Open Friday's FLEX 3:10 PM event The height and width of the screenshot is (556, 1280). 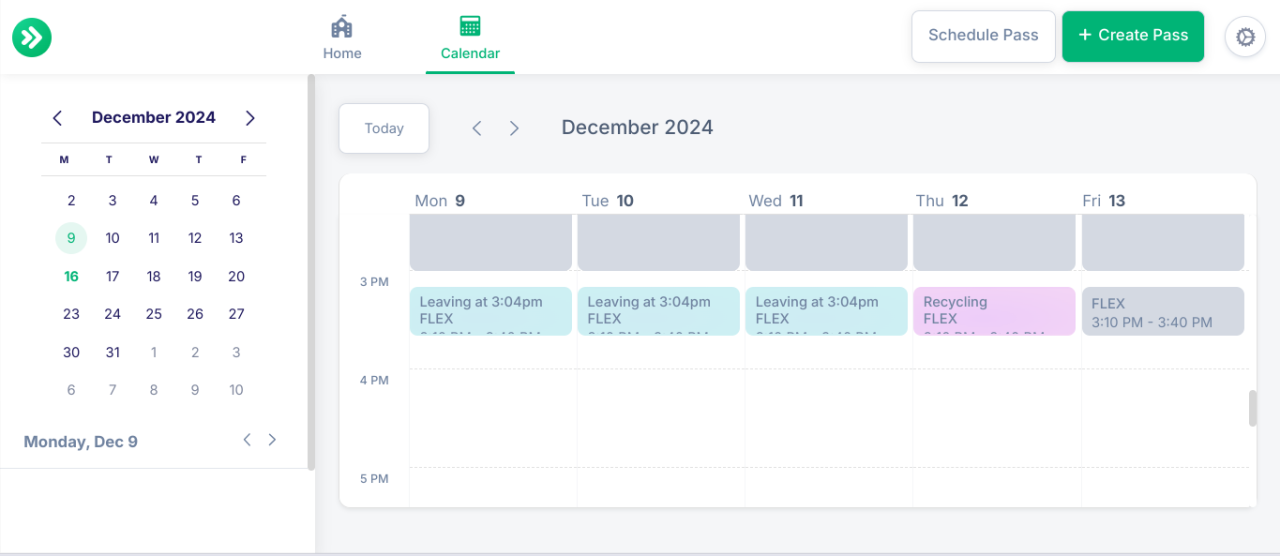1162,311
